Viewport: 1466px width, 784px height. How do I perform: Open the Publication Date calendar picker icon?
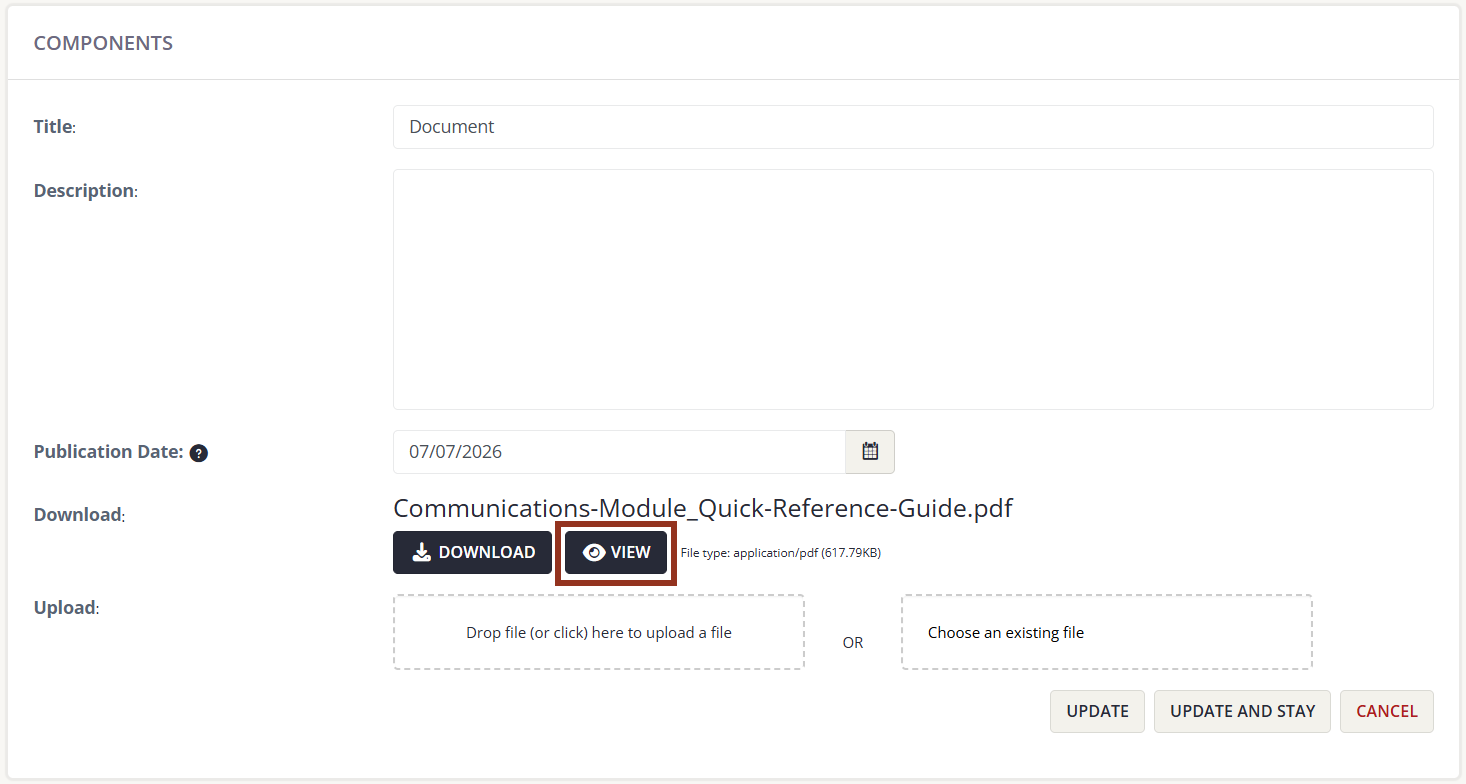(870, 452)
